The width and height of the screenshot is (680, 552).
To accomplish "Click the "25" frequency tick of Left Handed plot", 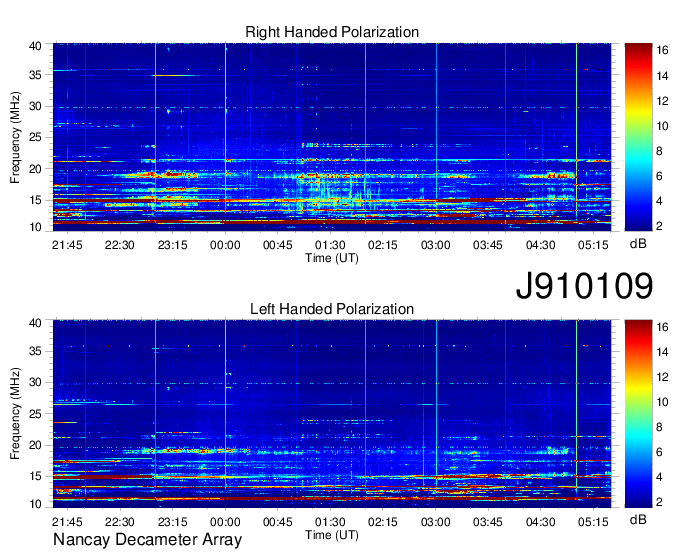I will point(35,414).
